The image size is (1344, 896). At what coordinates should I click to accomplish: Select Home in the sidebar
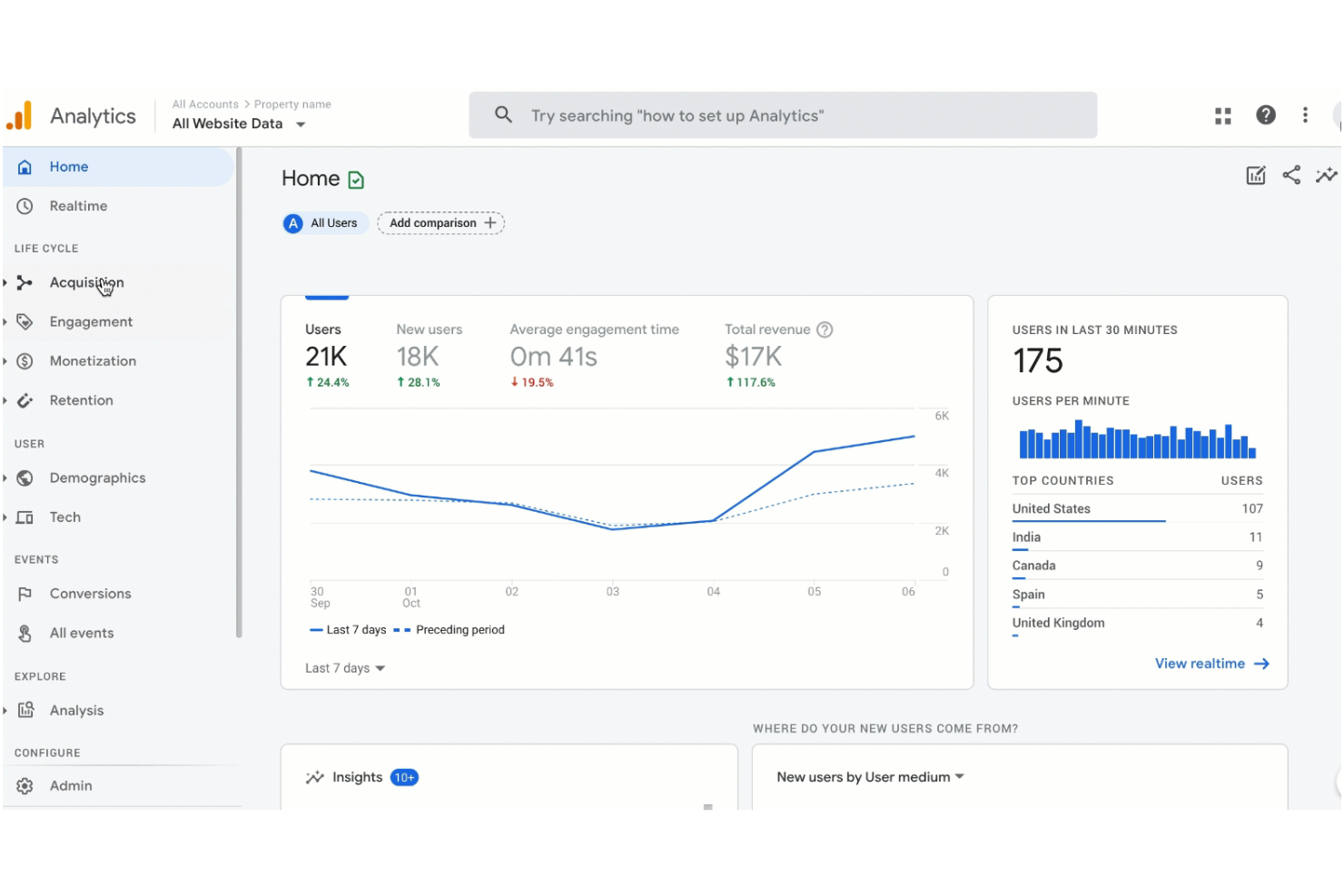click(118, 167)
